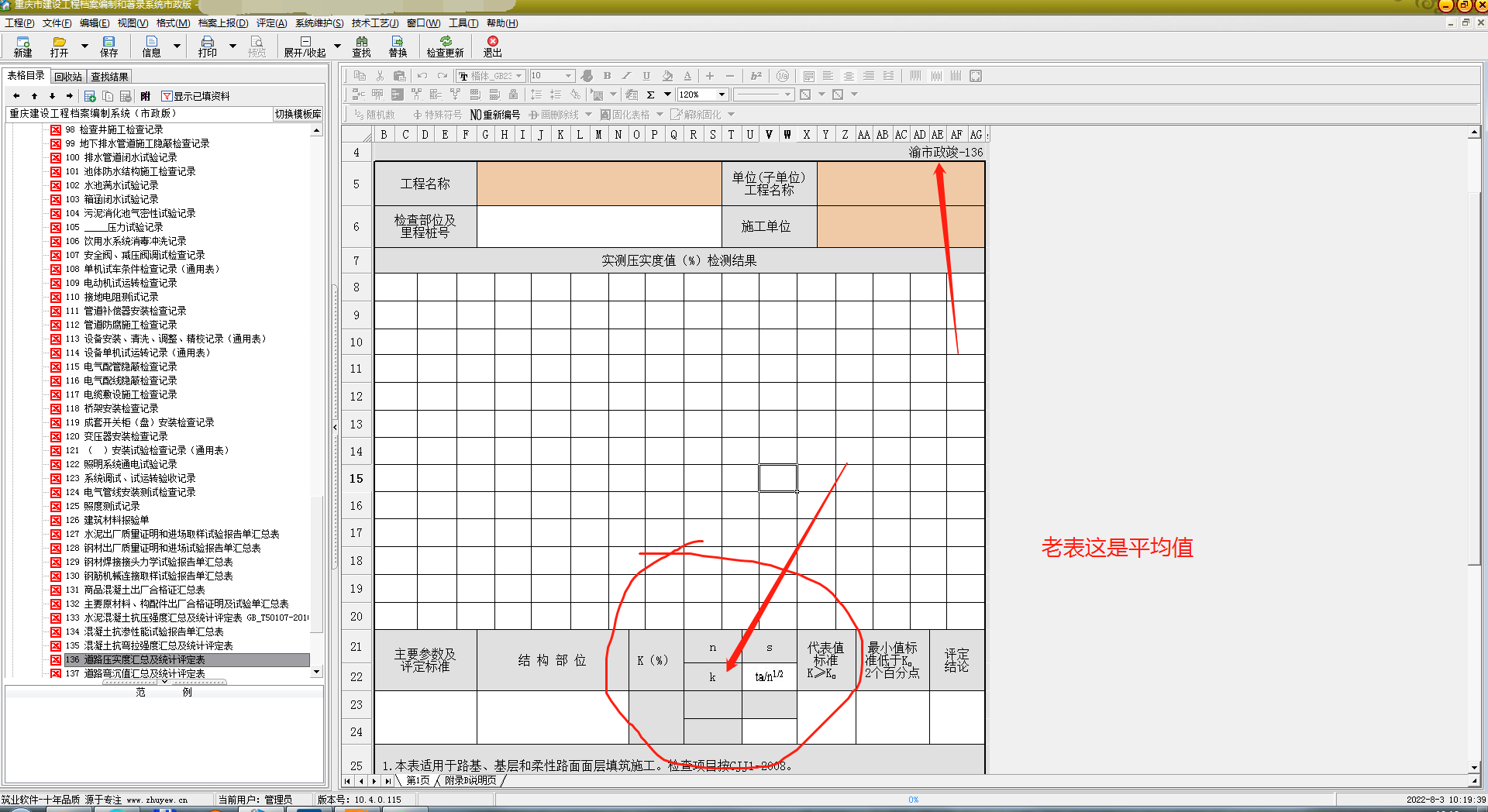Click the move-left arrow in the catalog toolbar
Viewport: 1488px width, 812px height.
16,96
